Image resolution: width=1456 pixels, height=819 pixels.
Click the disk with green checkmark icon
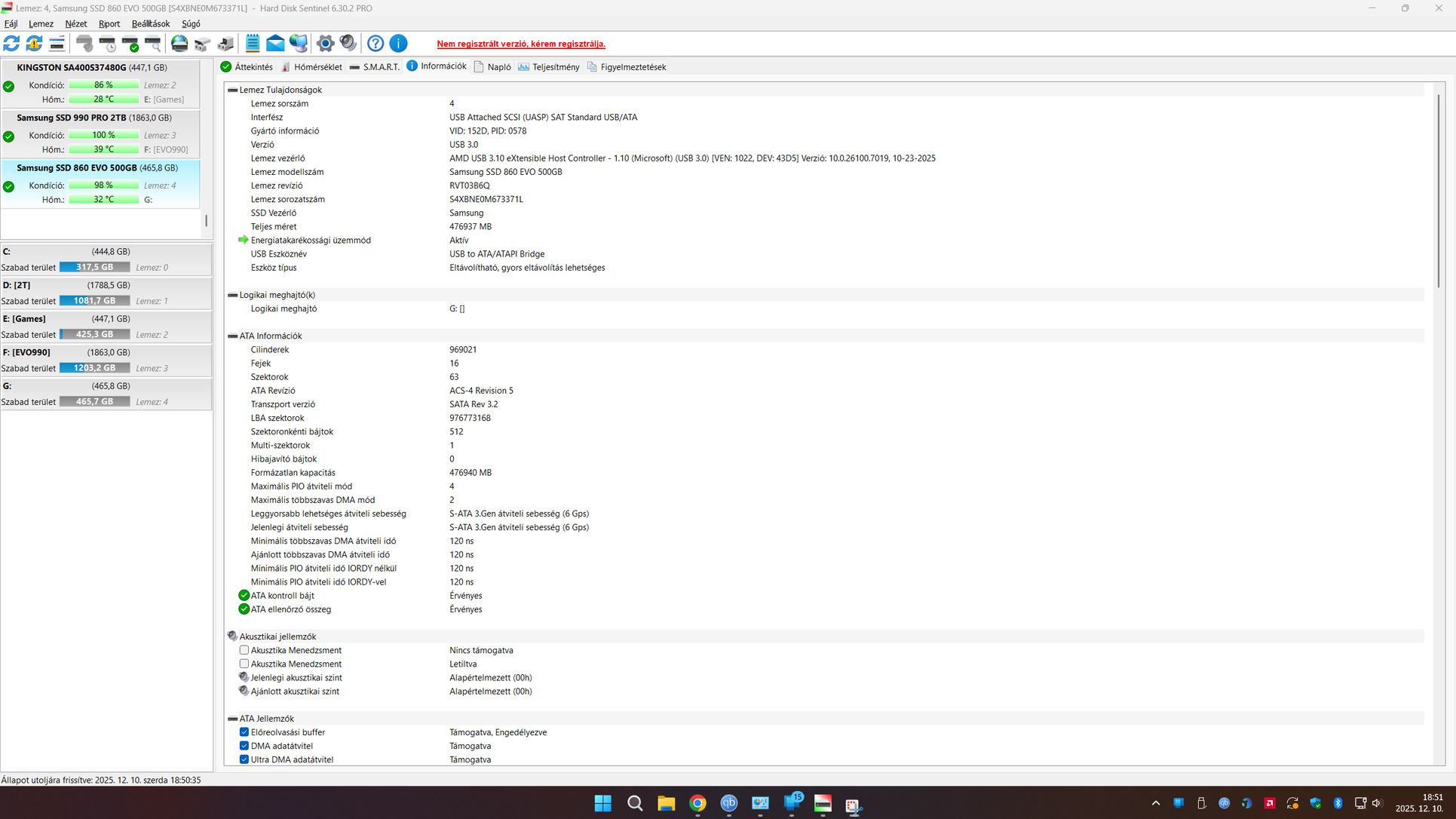click(130, 44)
